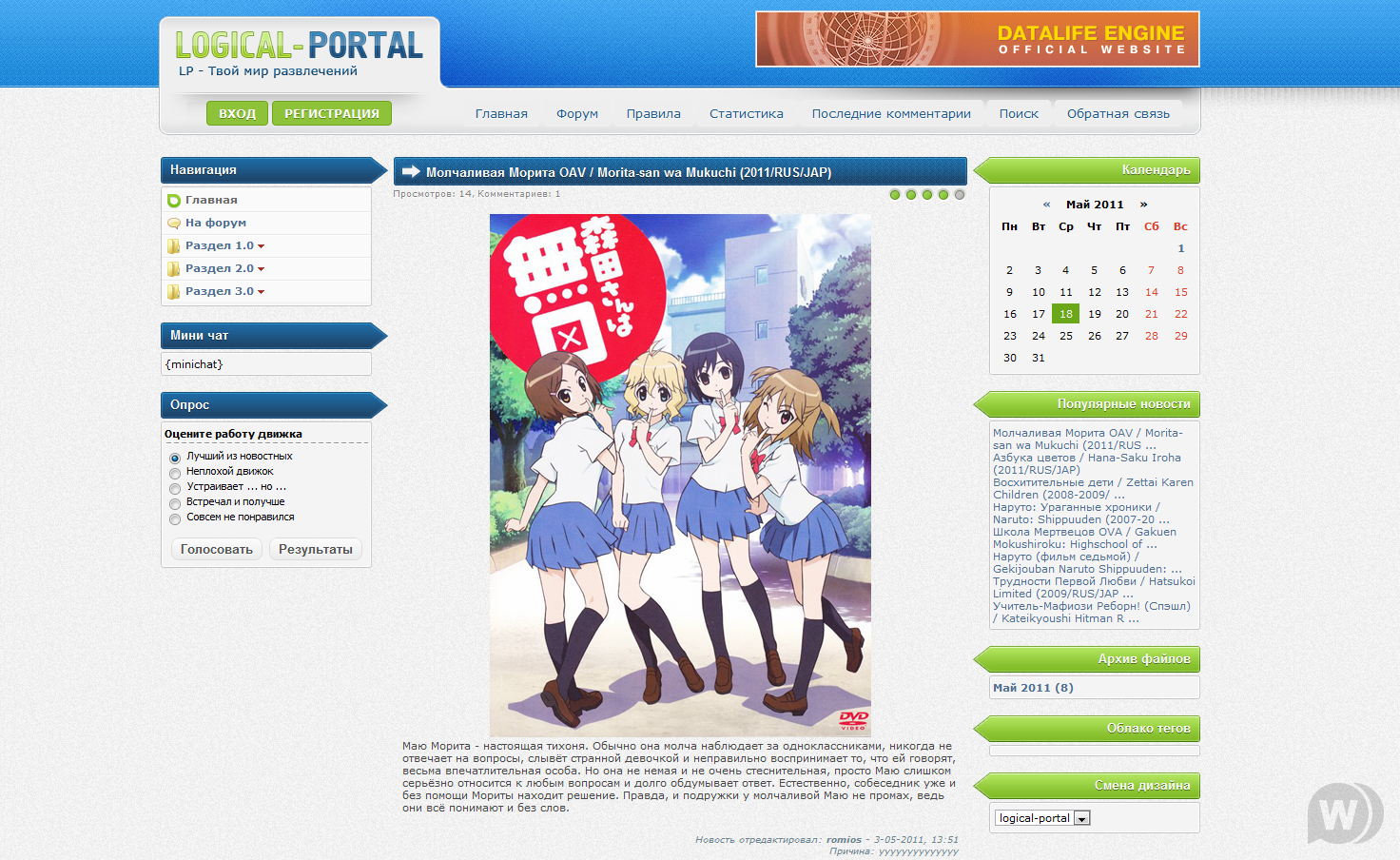This screenshot has height=860, width=1400.
Task: Select calendar day 18
Action: pyautogui.click(x=1066, y=314)
